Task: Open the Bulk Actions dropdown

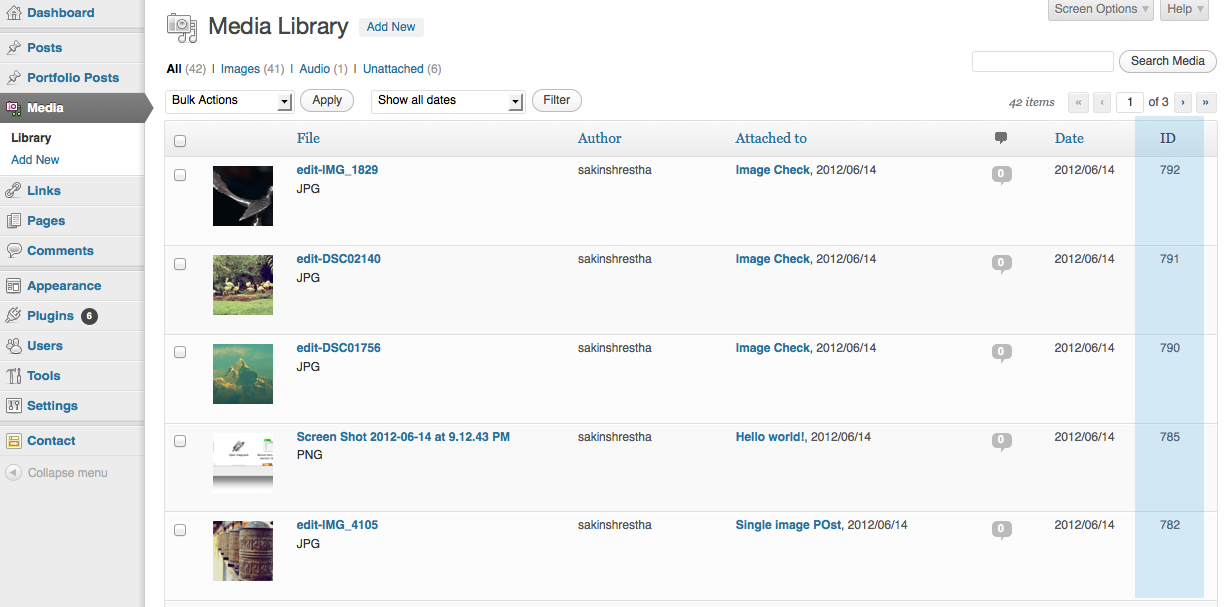Action: coord(229,101)
